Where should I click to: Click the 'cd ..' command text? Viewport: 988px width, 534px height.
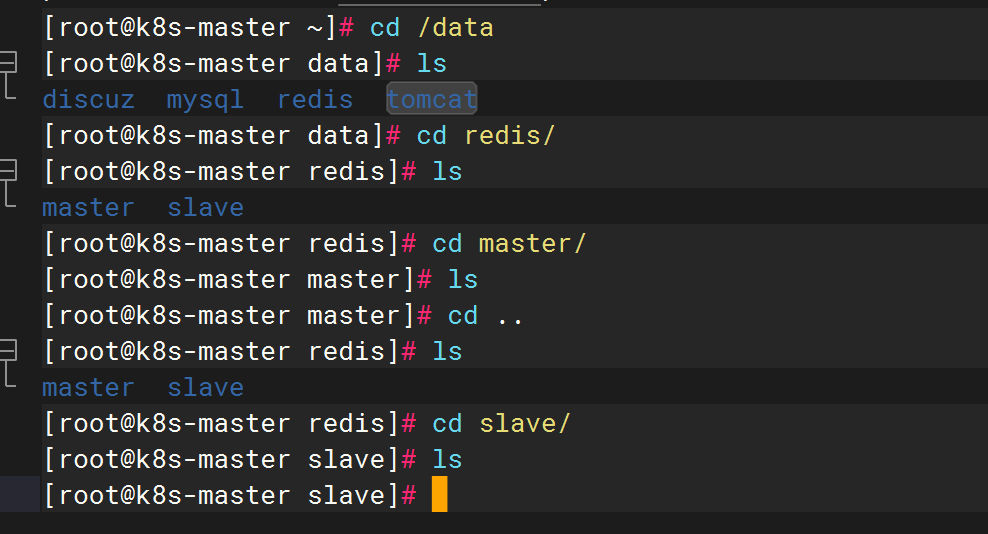[x=485, y=315]
